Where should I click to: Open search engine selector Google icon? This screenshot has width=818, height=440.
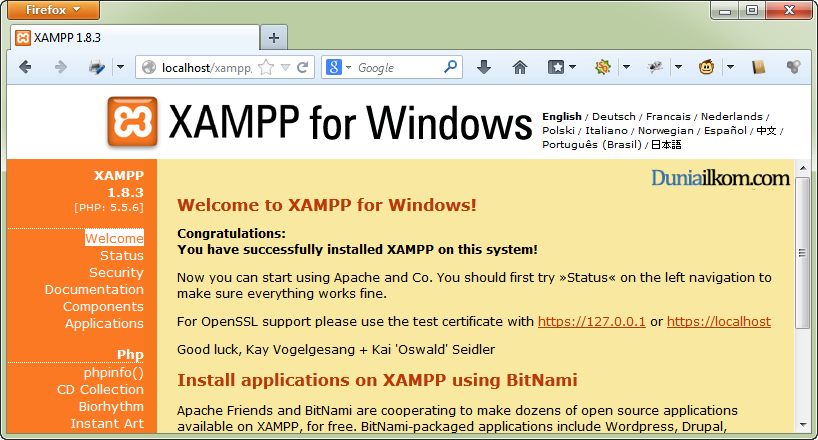tap(338, 67)
